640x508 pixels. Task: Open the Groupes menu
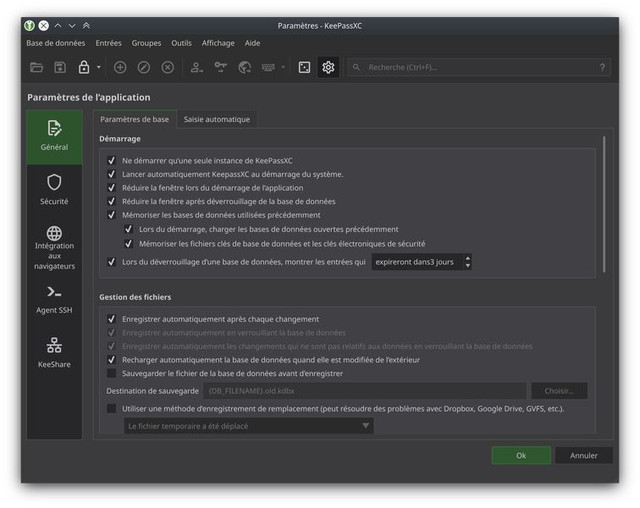[146, 43]
